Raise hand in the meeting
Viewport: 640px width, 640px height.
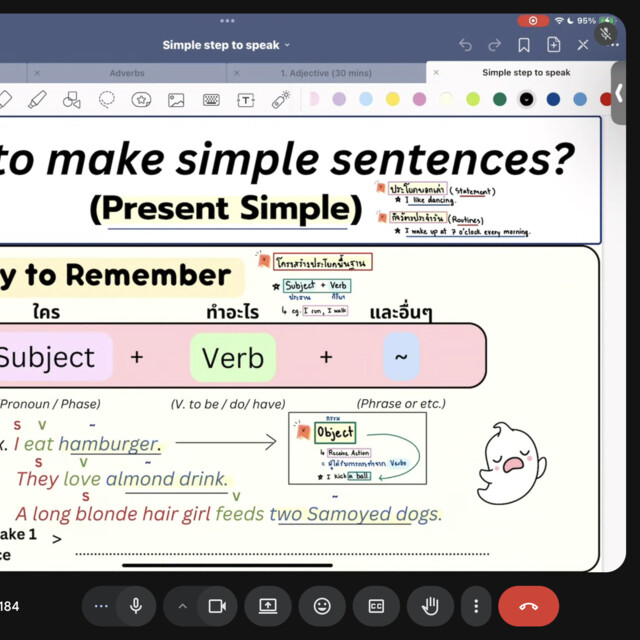tap(430, 606)
